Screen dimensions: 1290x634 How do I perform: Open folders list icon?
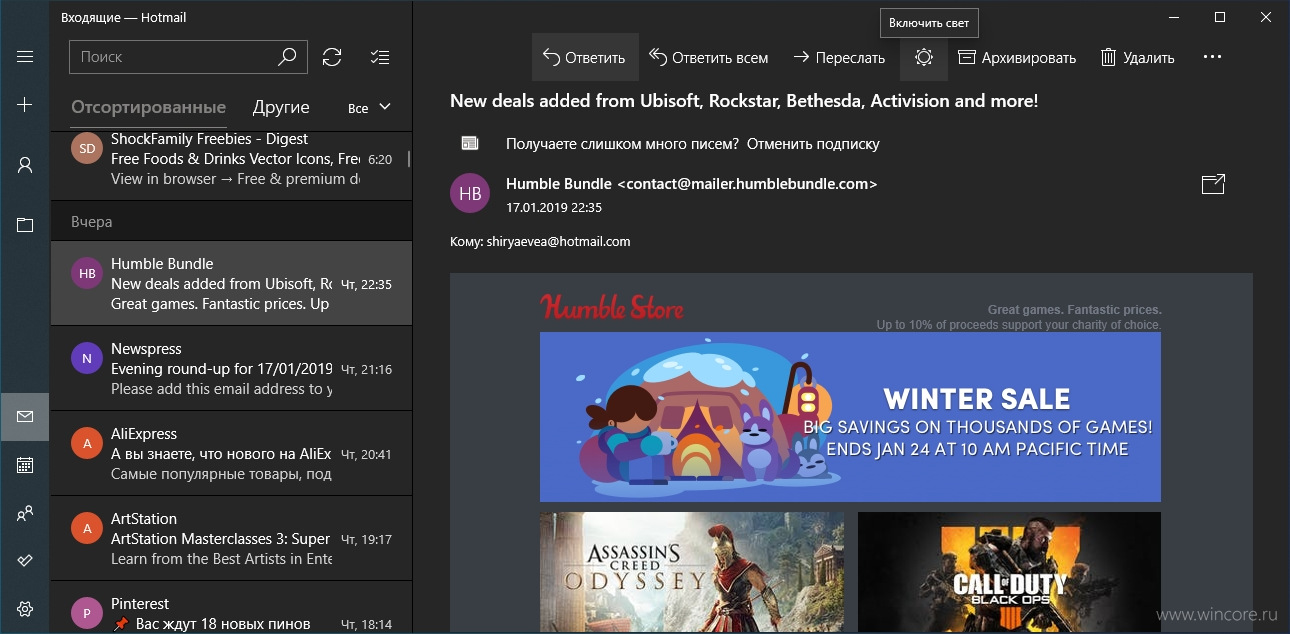[x=25, y=225]
